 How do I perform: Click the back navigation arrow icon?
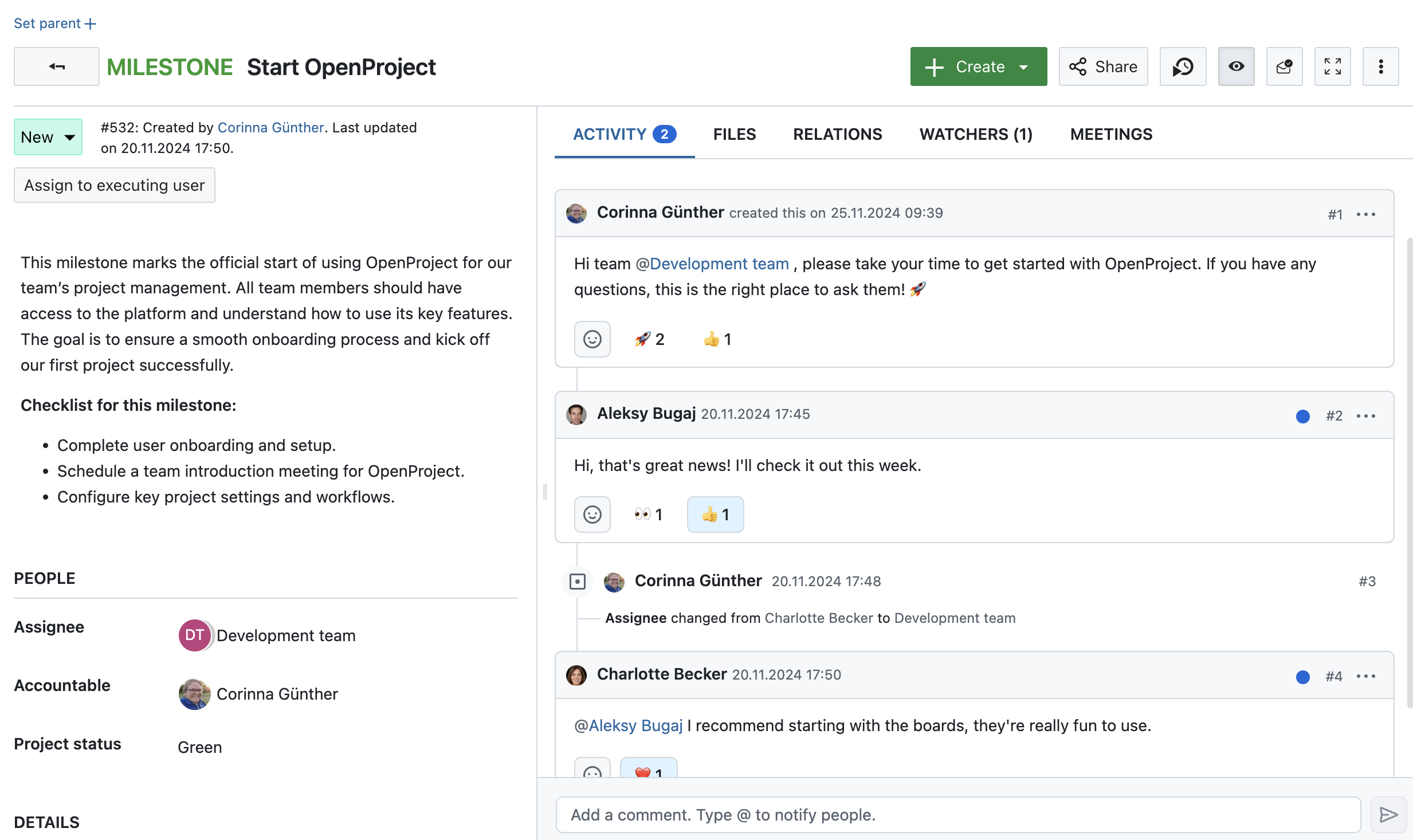(x=57, y=66)
